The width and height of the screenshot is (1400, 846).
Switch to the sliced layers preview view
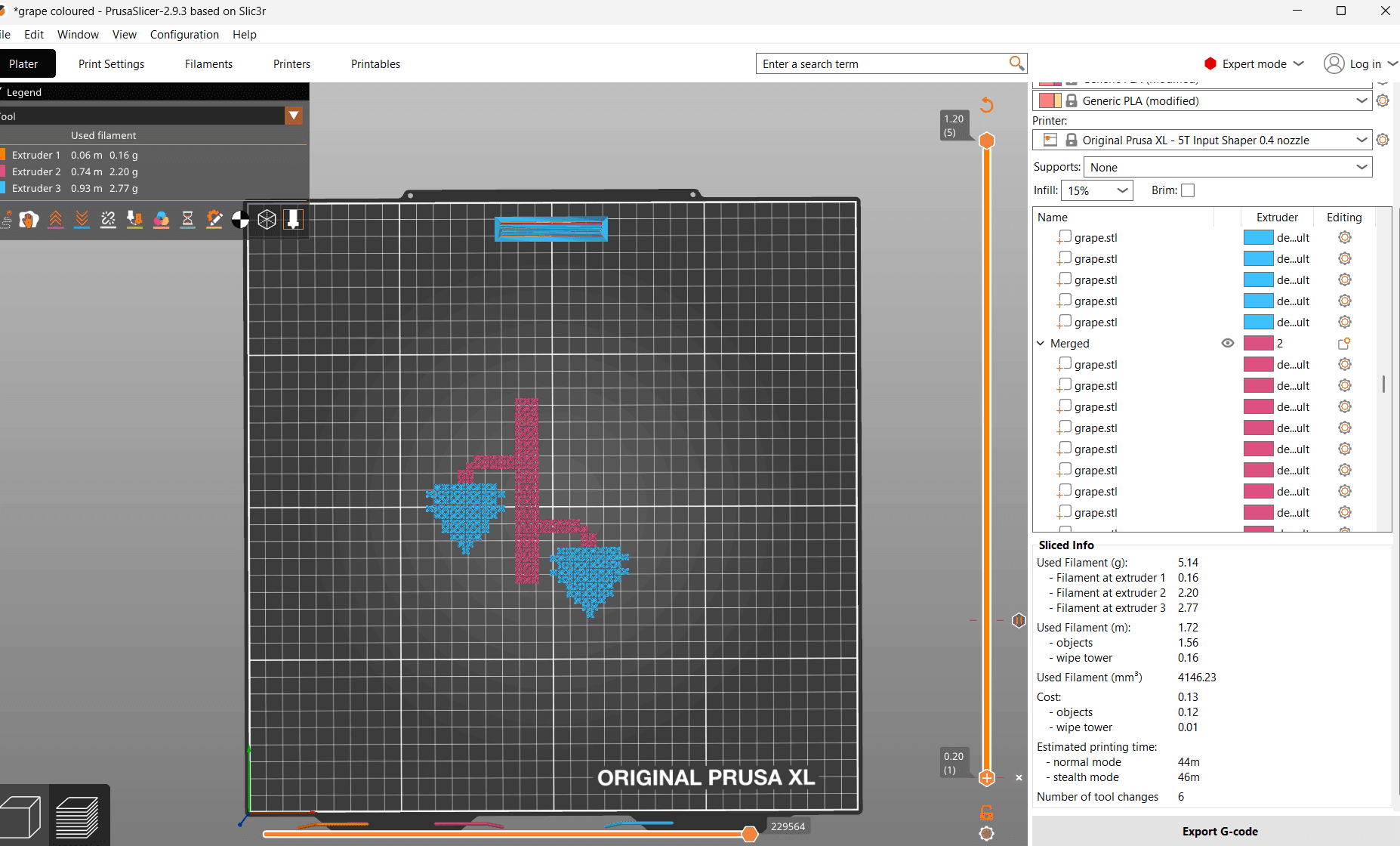[78, 817]
